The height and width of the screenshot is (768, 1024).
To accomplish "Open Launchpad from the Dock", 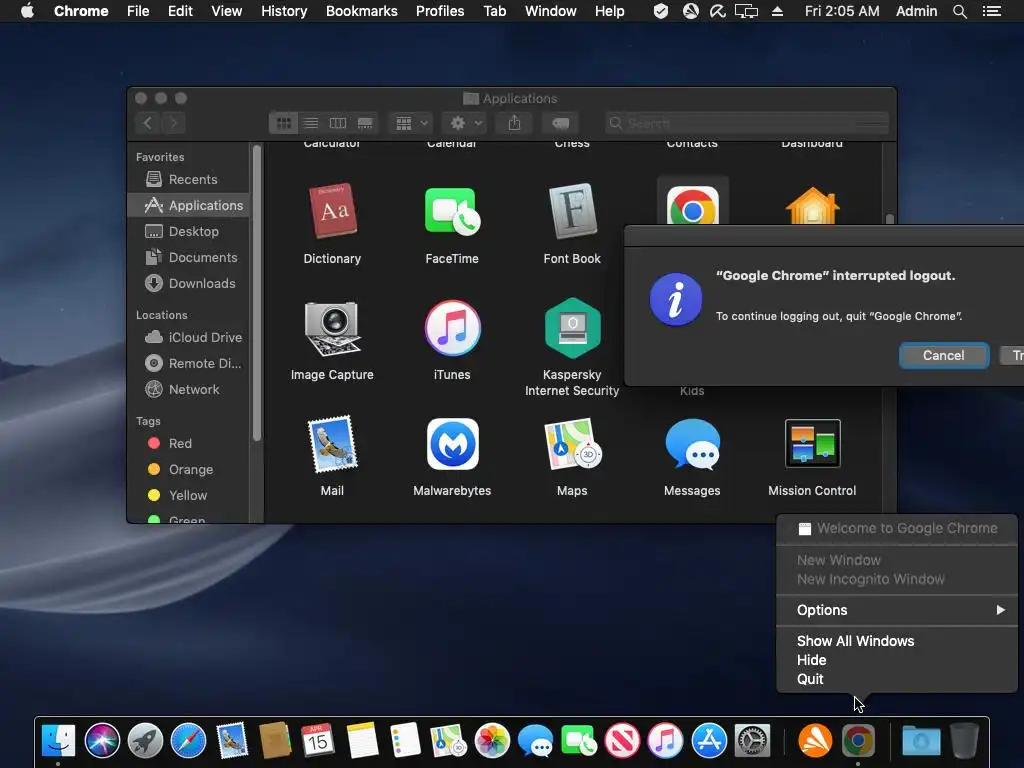I will (x=145, y=741).
